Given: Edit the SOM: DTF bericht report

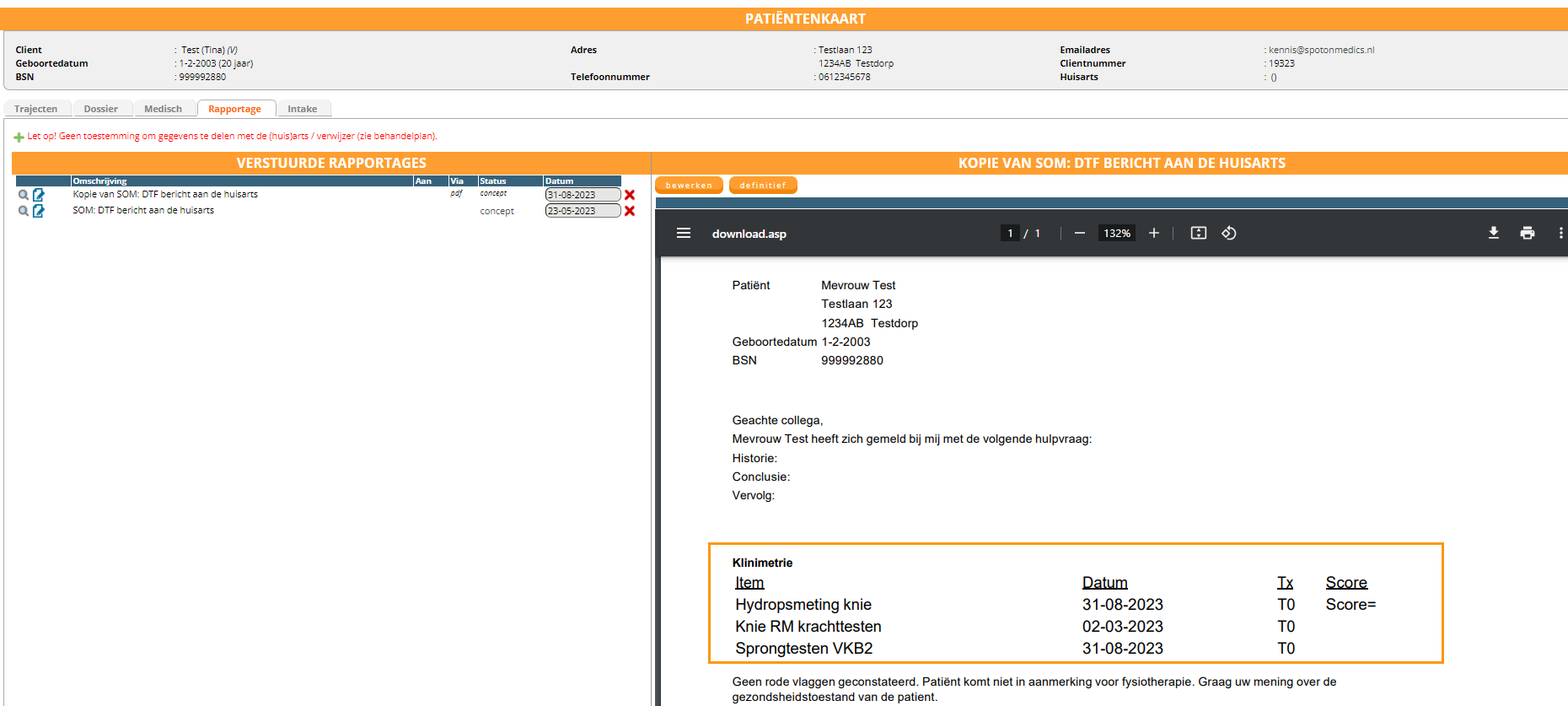Looking at the screenshot, I should pyautogui.click(x=39, y=211).
